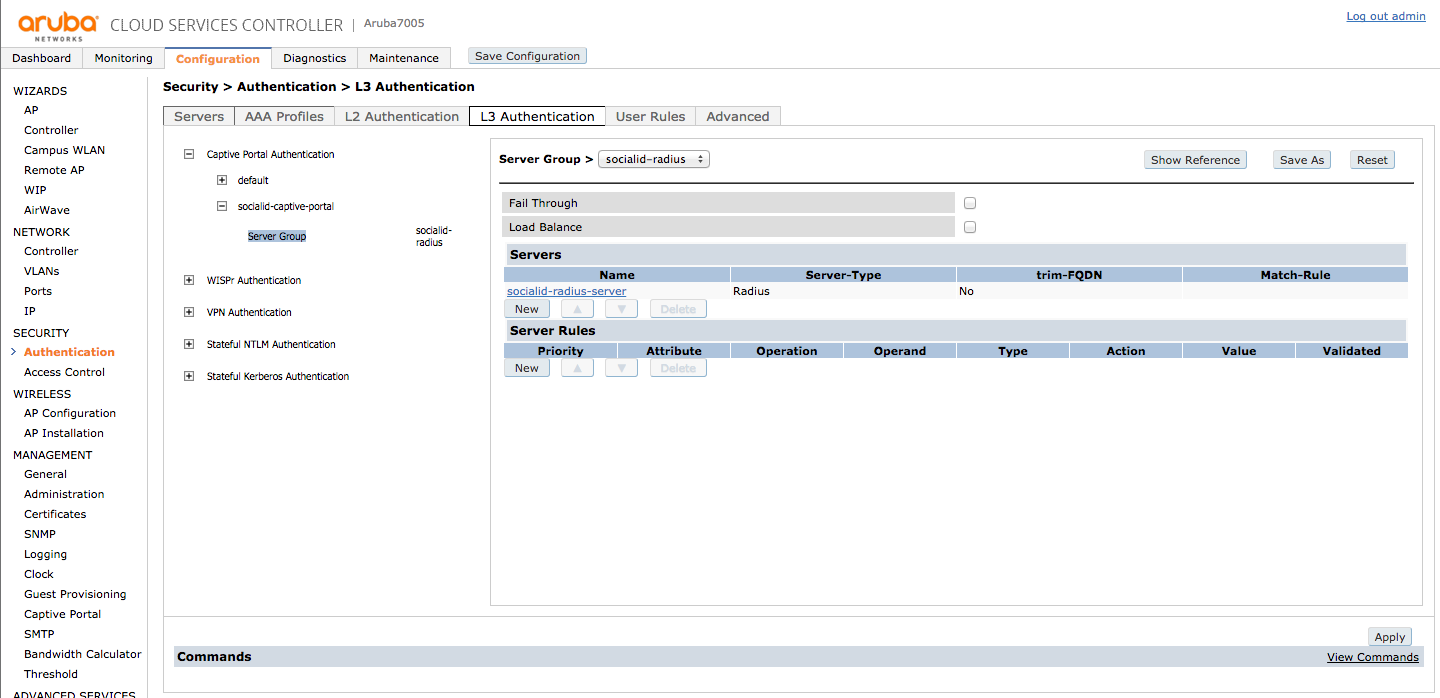Open the User Rules sub-tab
1440x698 pixels.
(x=650, y=116)
